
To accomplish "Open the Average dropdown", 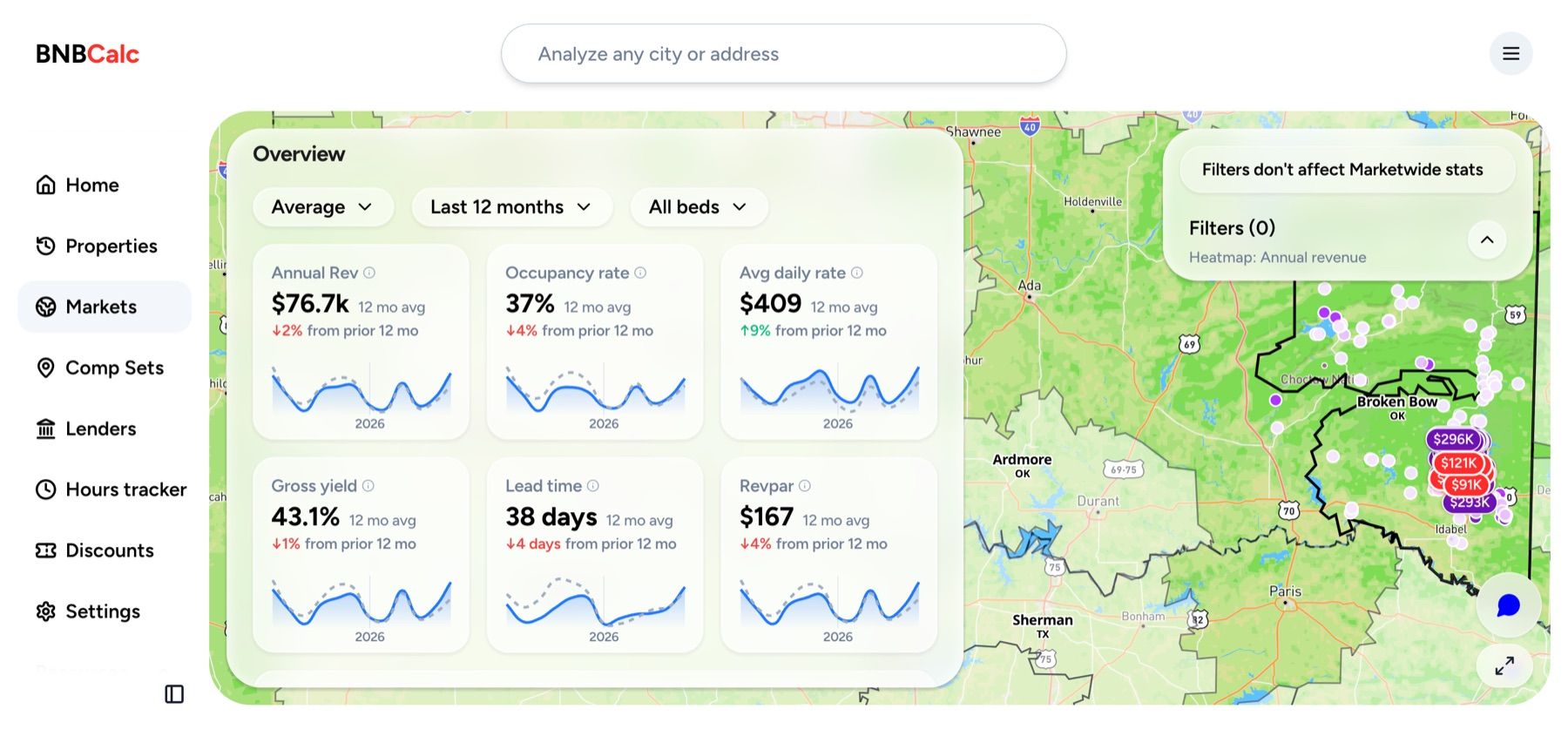I will 323,207.
